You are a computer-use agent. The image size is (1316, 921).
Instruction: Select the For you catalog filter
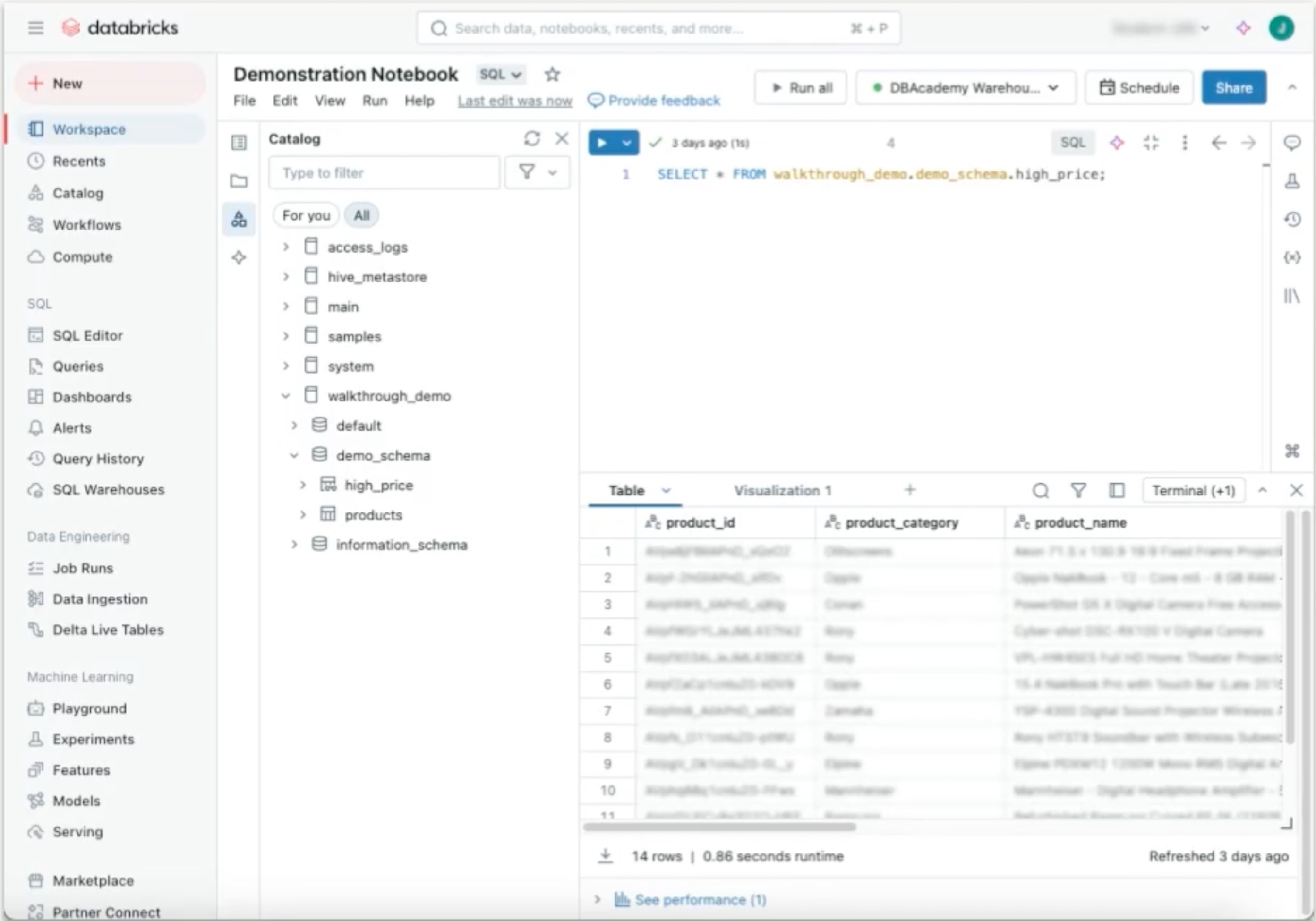click(x=306, y=215)
